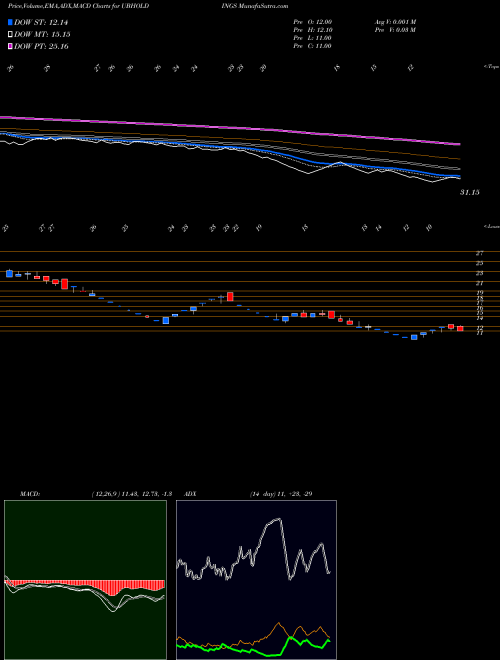Click the '<Lows' row label
This screenshot has height=660, width=500.
click(x=491, y=226)
